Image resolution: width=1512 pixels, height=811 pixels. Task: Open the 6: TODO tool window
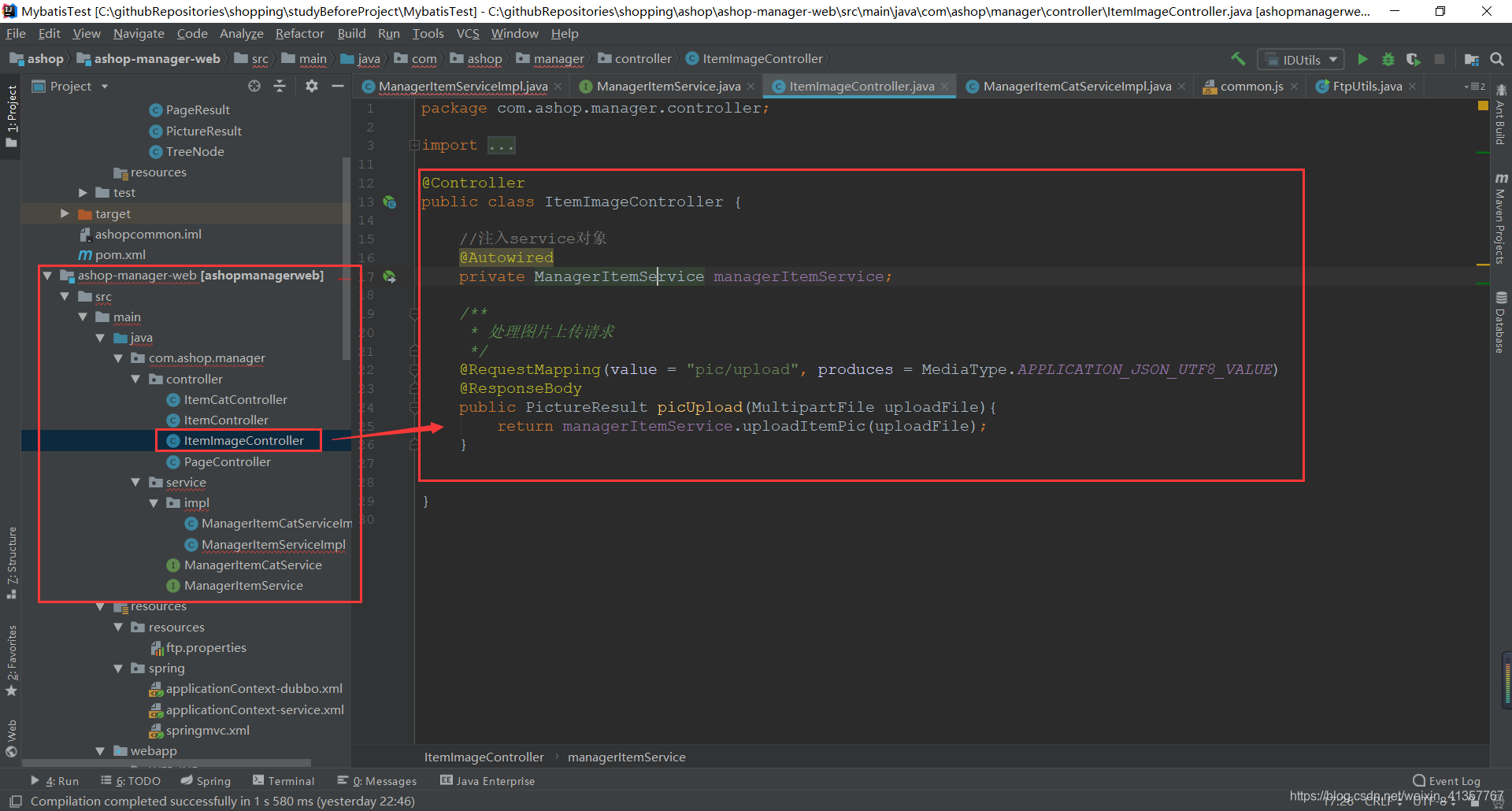click(131, 781)
